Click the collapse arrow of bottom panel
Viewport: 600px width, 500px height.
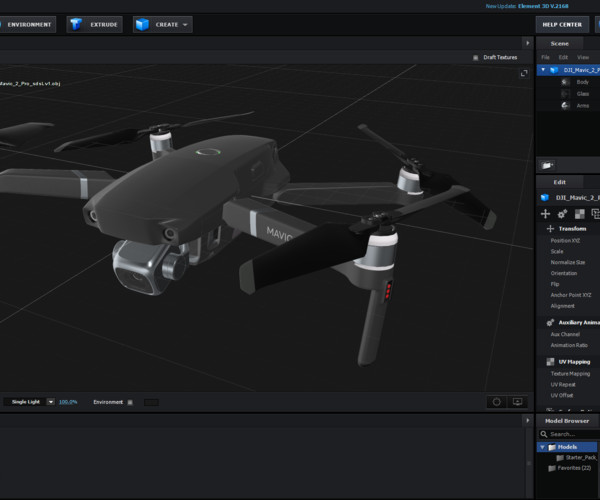pyautogui.click(x=528, y=420)
